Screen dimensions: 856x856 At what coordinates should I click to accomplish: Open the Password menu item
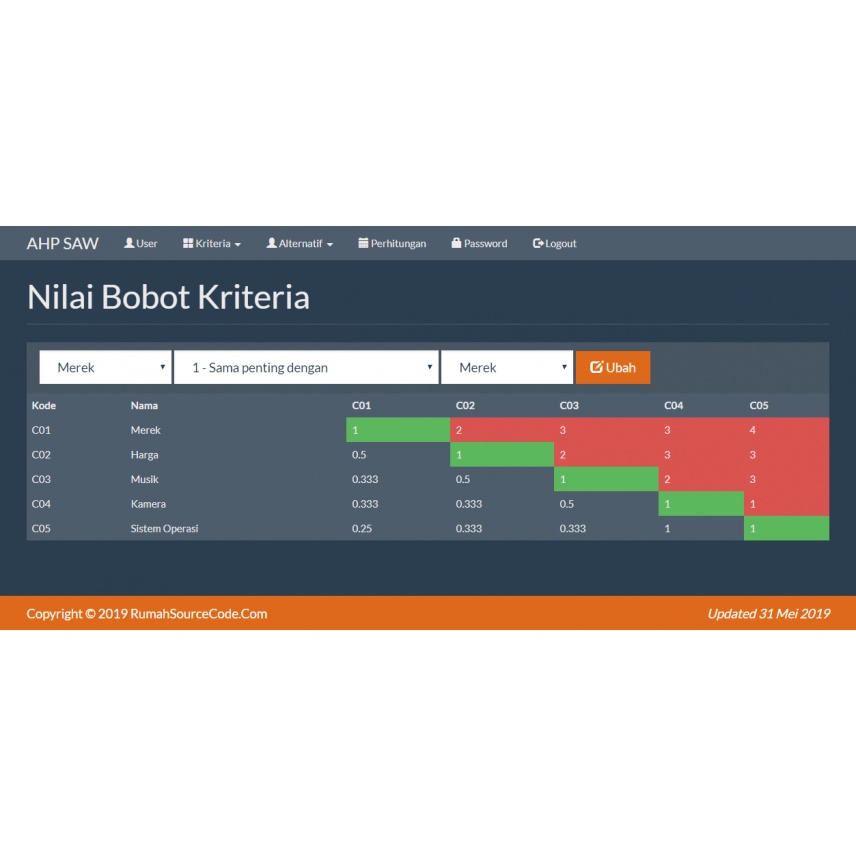point(479,243)
